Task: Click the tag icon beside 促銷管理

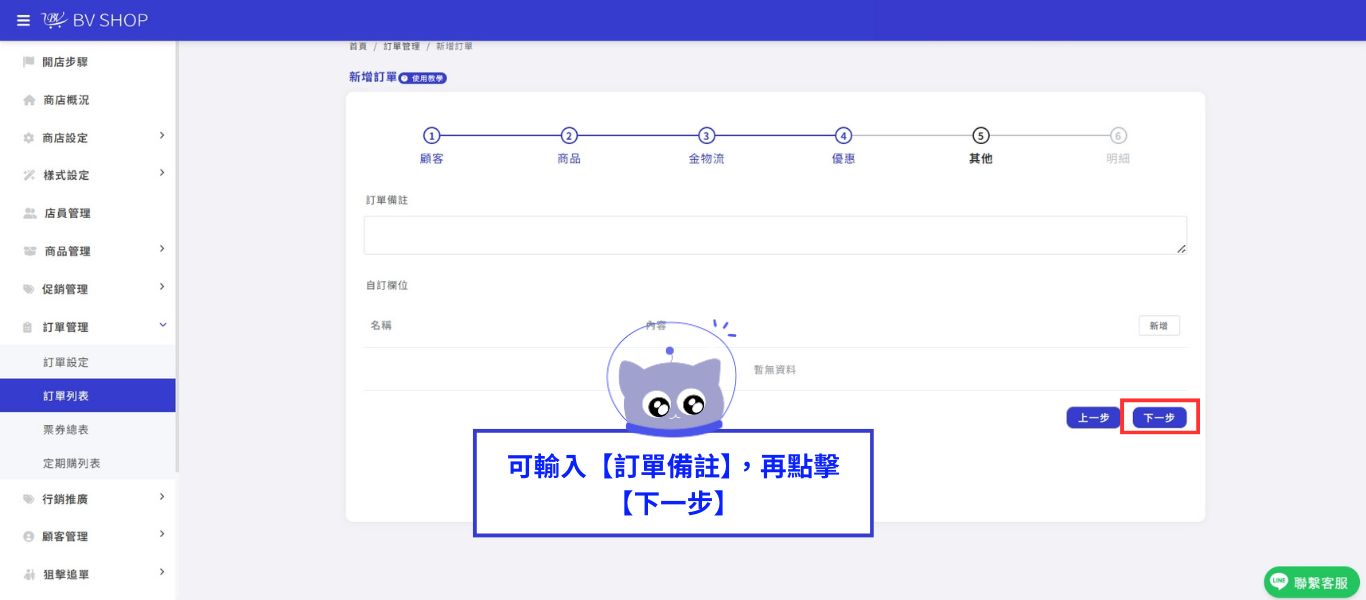Action: tap(29, 289)
